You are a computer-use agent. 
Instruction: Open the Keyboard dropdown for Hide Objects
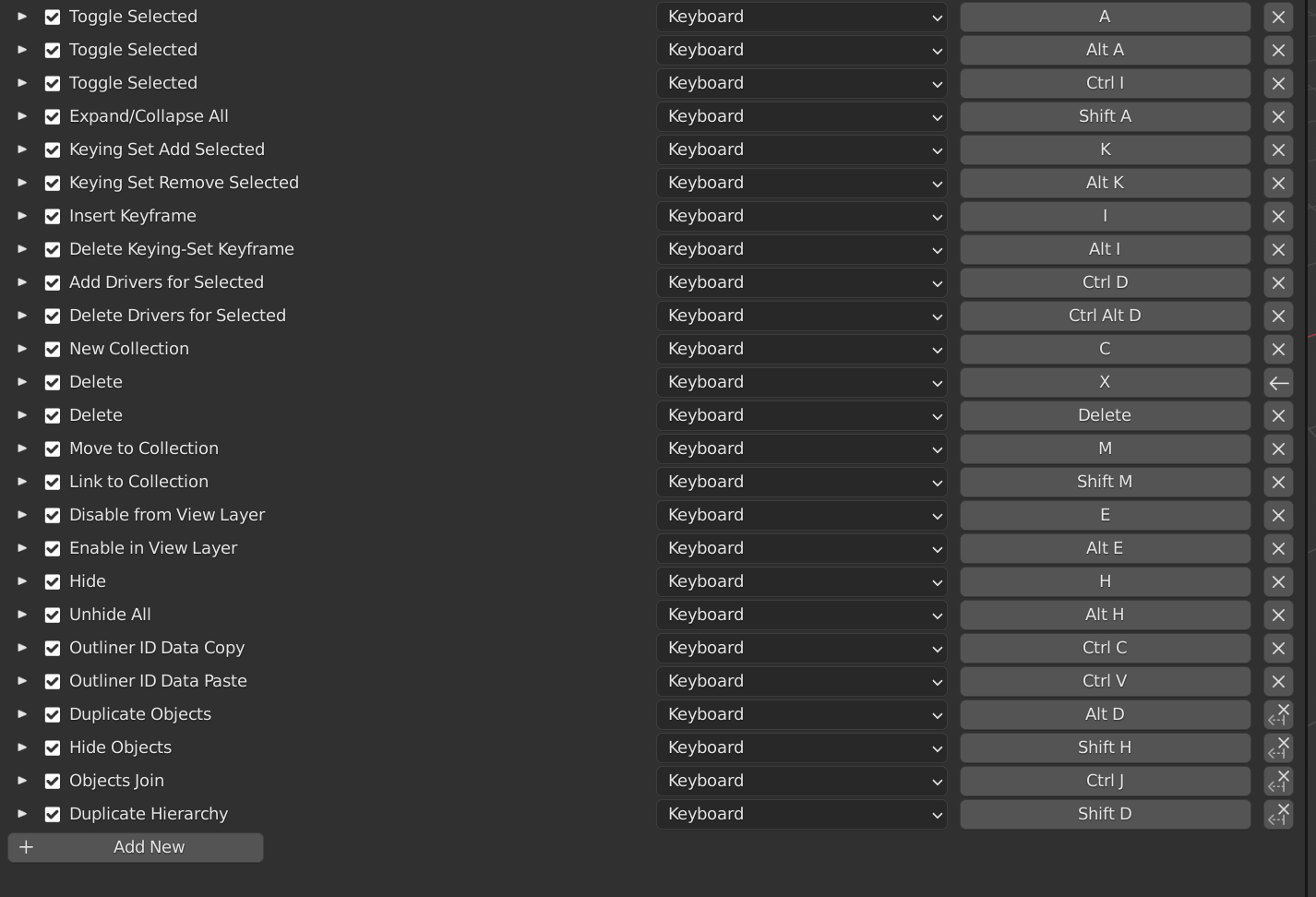tap(802, 747)
